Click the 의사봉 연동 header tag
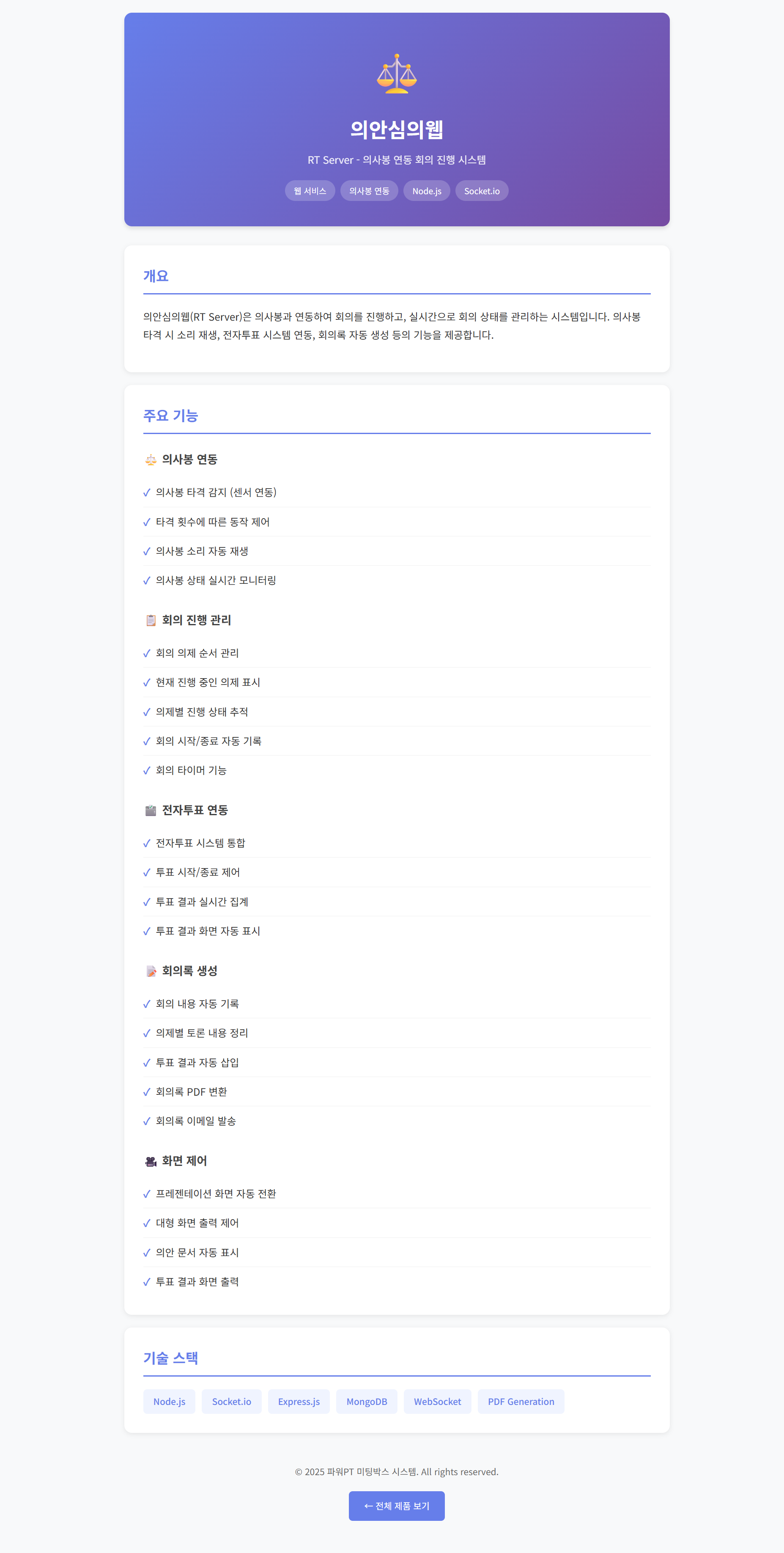The width and height of the screenshot is (784, 1553). (x=369, y=191)
